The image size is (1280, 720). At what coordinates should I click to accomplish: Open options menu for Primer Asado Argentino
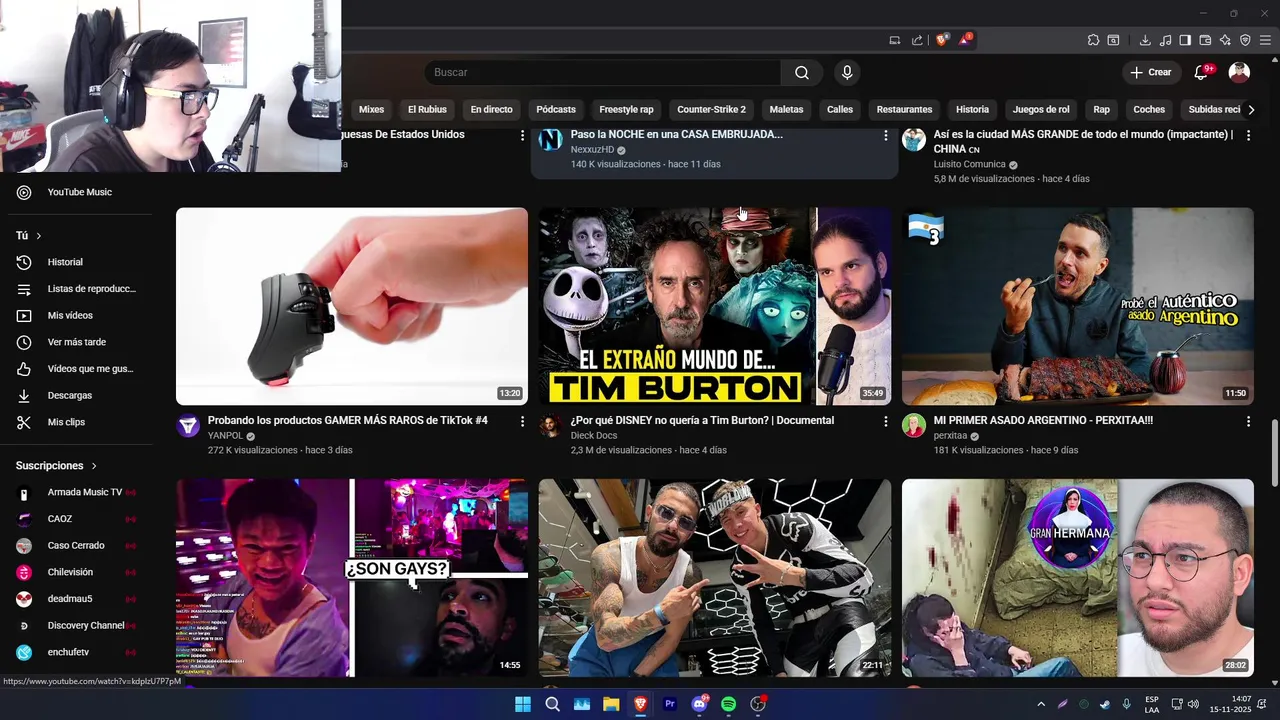tap(1248, 422)
